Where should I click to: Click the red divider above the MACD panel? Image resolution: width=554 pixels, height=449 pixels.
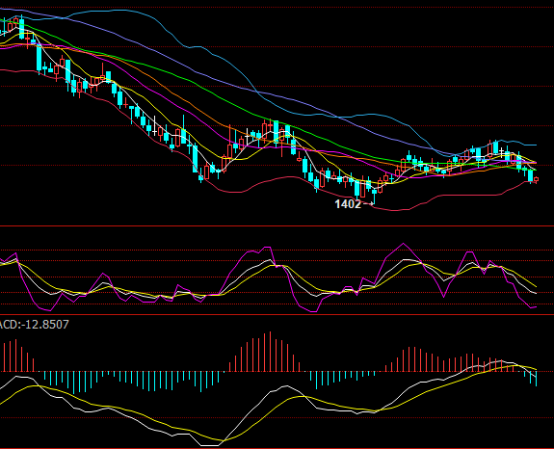coord(277,314)
